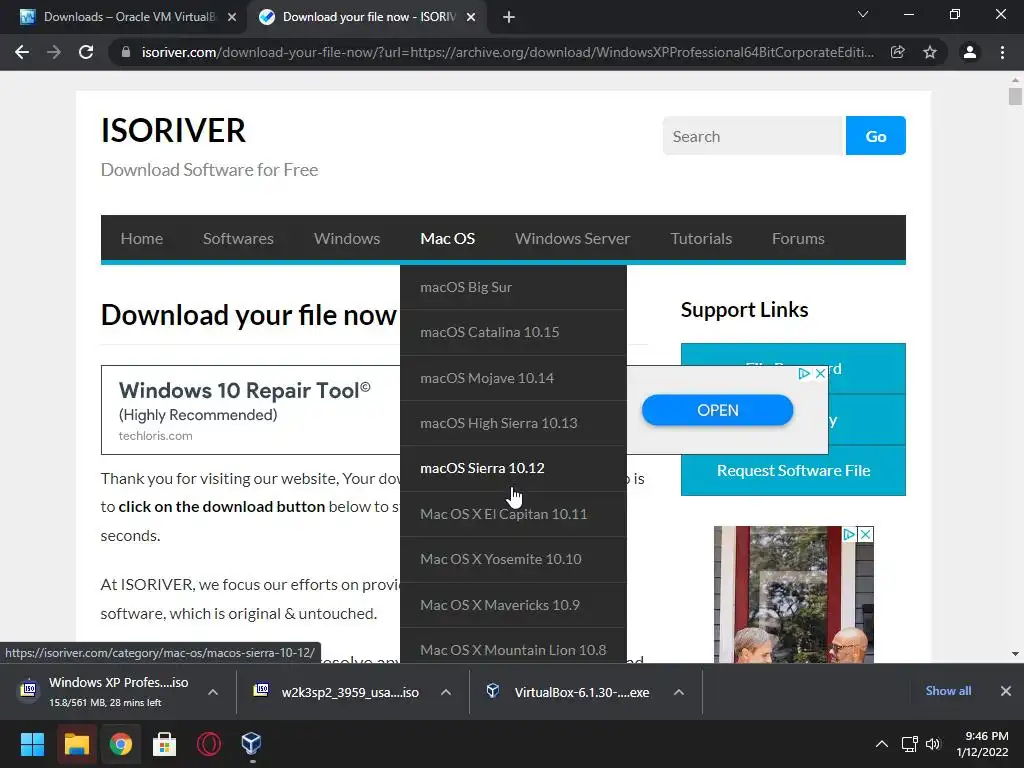Select macOS Mojave 10.14 menu entry
1024x768 pixels.
click(x=513, y=378)
